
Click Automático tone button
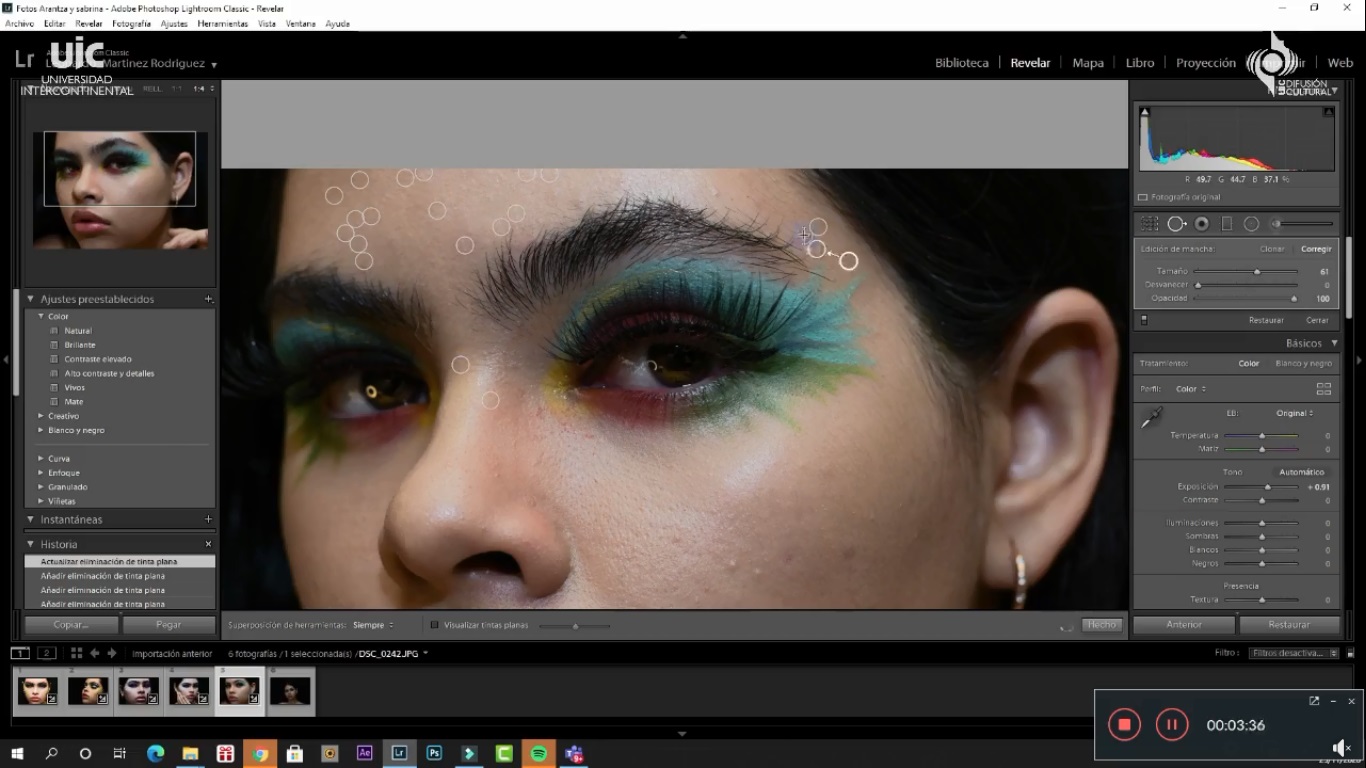coord(1302,472)
